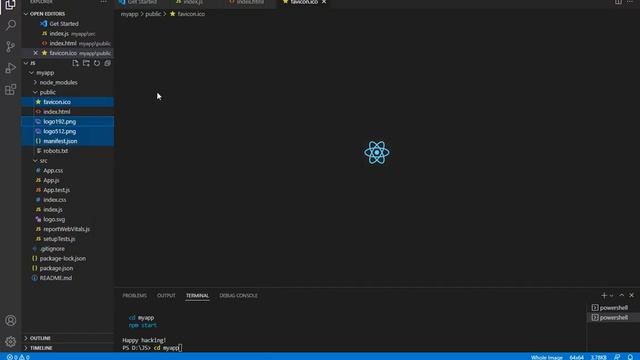Open index.html in Open Editors list
The width and height of the screenshot is (640, 360).
pyautogui.click(x=63, y=43)
